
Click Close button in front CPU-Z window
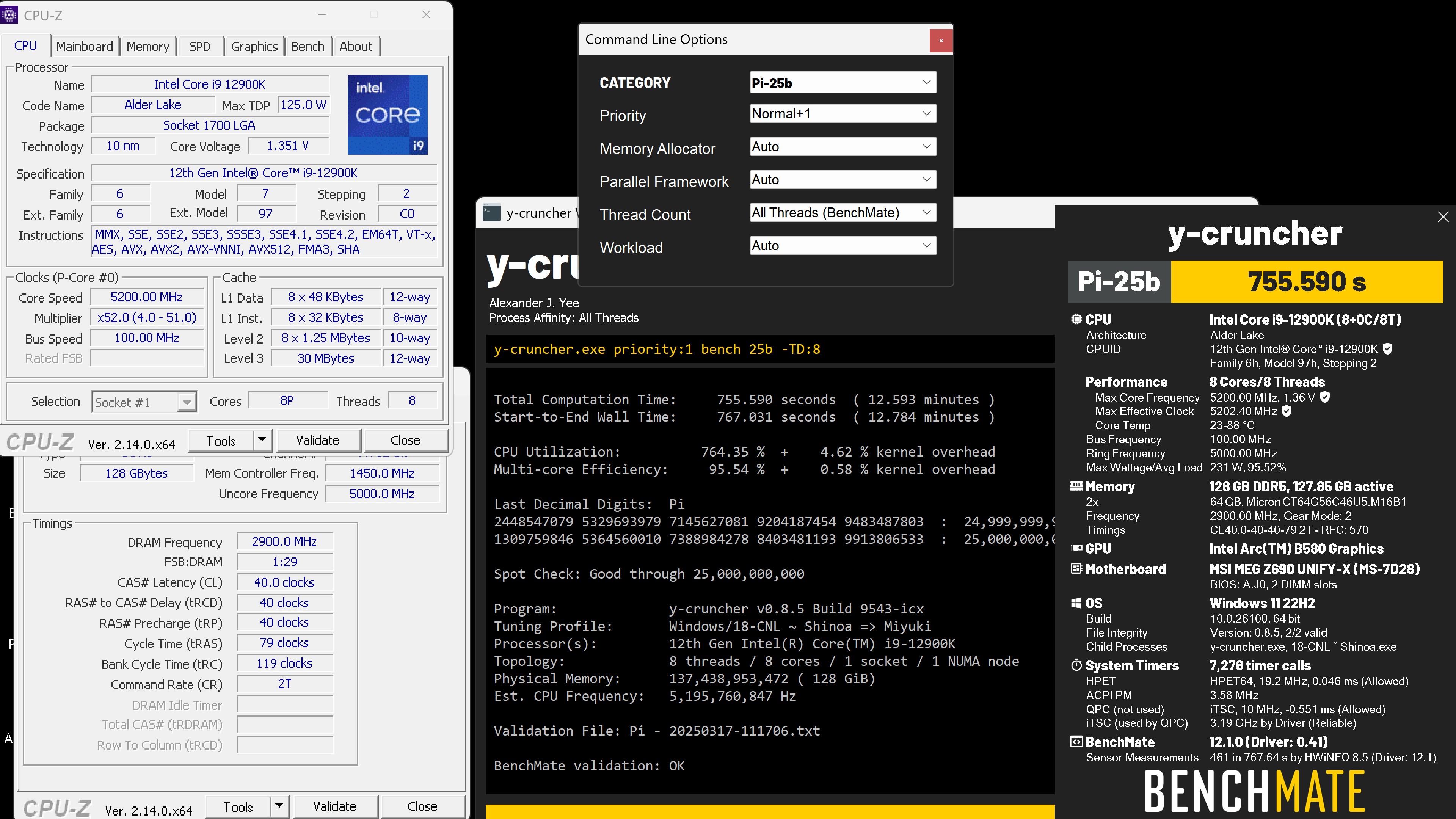[x=405, y=440]
